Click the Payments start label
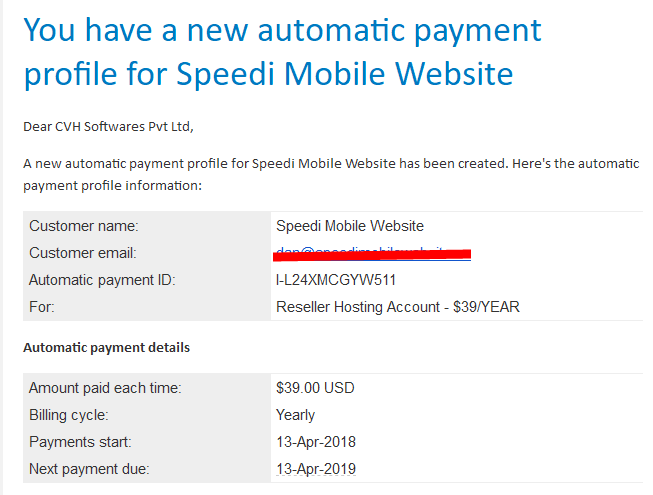 coord(80,442)
